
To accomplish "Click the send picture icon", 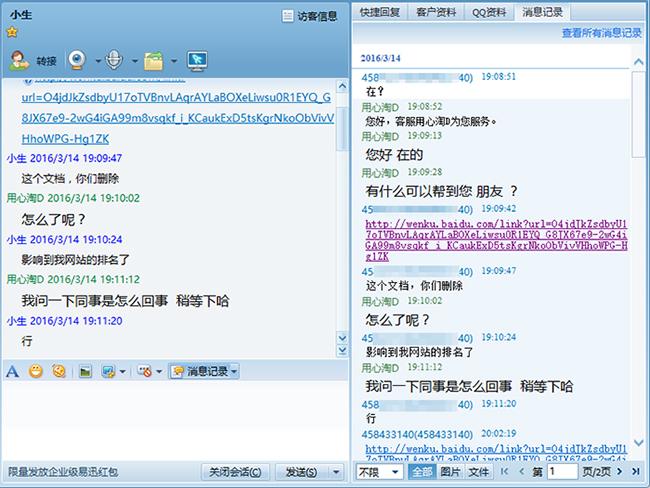I will pyautogui.click(x=85, y=371).
